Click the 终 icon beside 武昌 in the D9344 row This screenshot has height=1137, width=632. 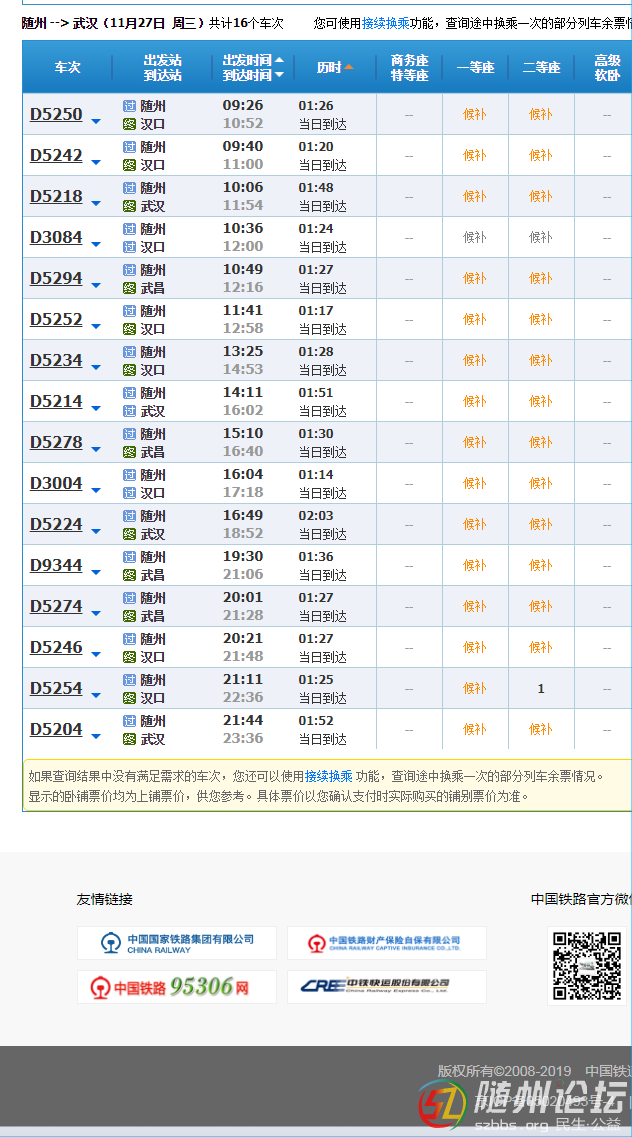(129, 575)
